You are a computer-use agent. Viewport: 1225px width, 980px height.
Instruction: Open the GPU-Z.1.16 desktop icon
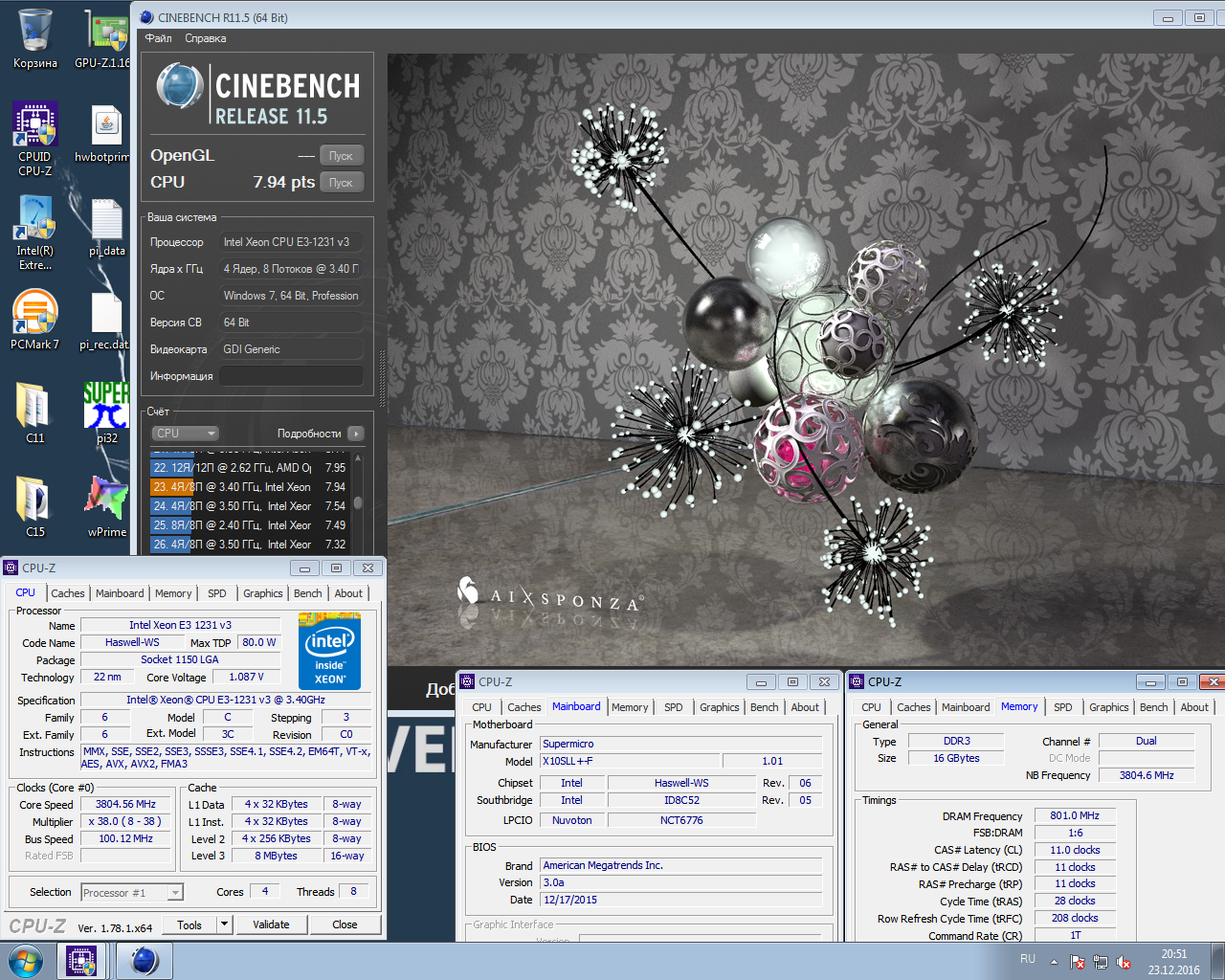[x=103, y=38]
